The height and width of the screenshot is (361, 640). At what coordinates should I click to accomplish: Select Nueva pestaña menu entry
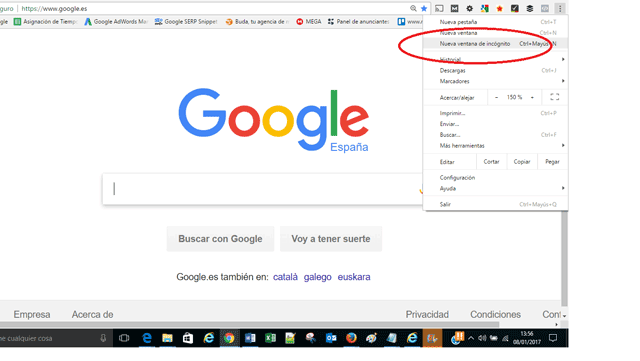pyautogui.click(x=496, y=22)
